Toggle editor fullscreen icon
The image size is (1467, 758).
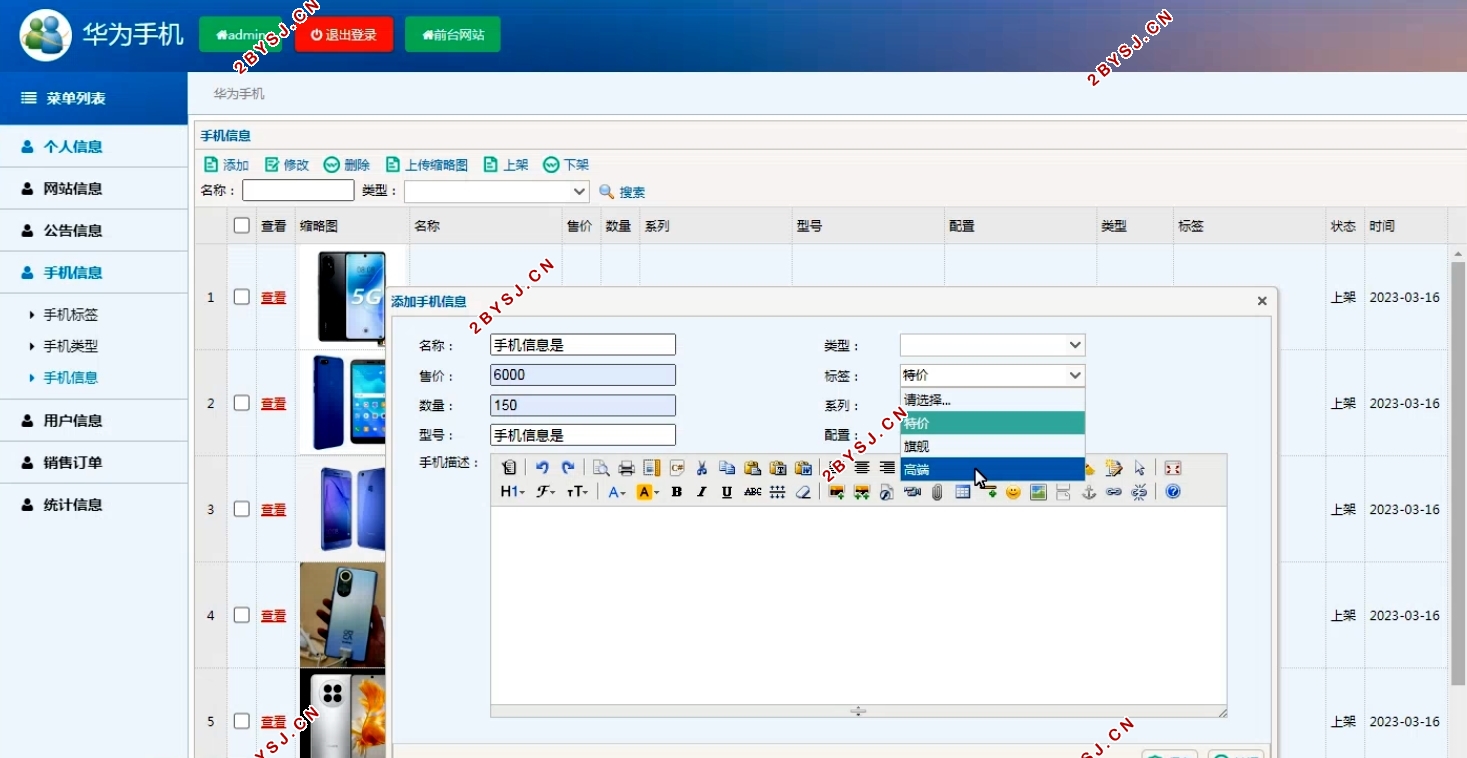point(1173,467)
